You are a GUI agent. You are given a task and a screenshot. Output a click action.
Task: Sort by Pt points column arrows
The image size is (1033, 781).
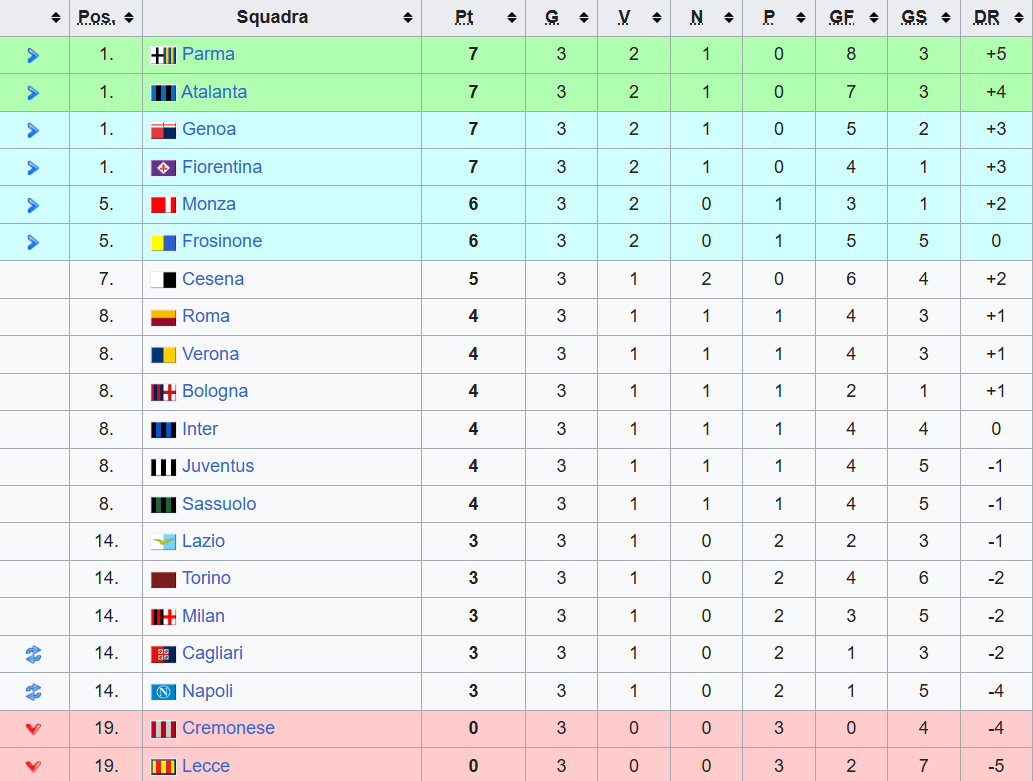[512, 18]
